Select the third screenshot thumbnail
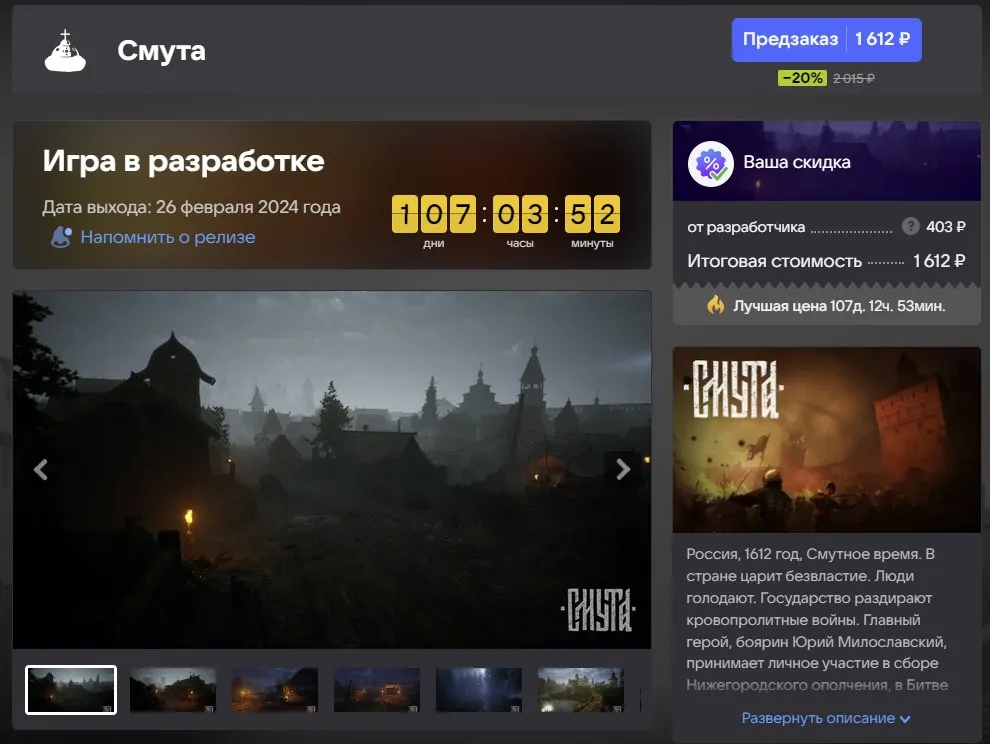The height and width of the screenshot is (744, 990). (275, 690)
